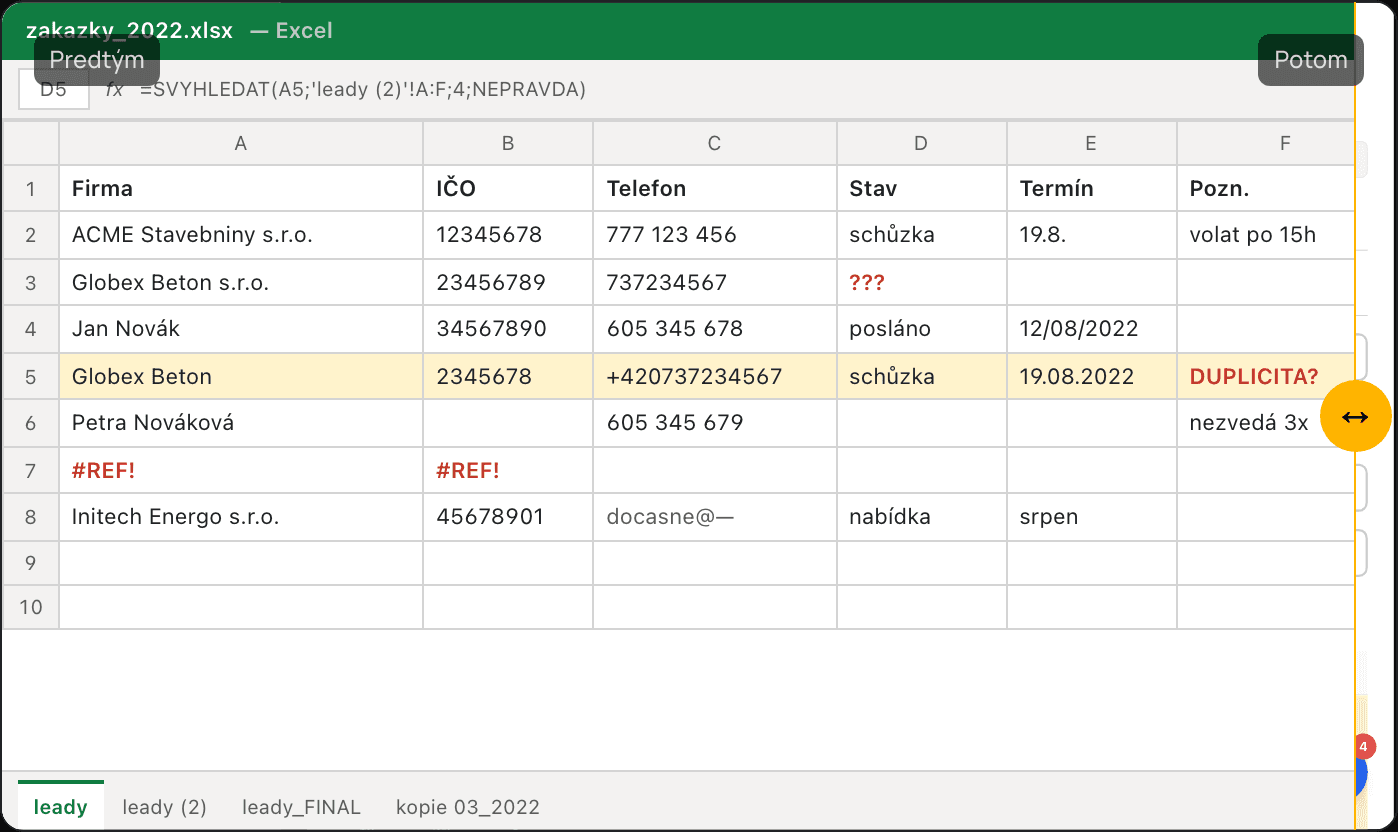Screen dimensions: 1398x832
Task: Select date cell '19.08.2022'
Action: [1092, 376]
